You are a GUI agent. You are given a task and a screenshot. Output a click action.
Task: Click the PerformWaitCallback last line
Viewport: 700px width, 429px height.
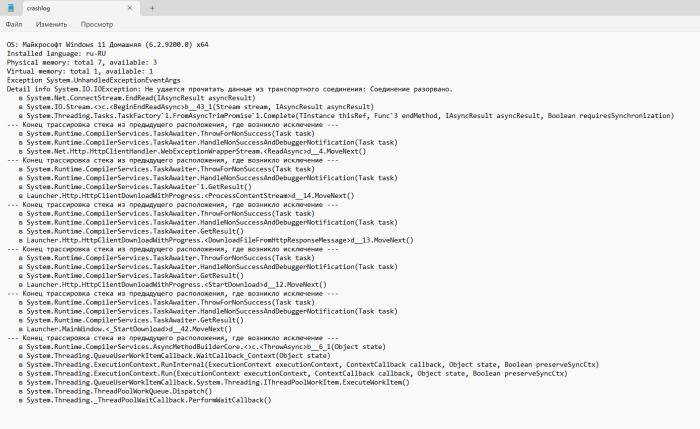150,400
